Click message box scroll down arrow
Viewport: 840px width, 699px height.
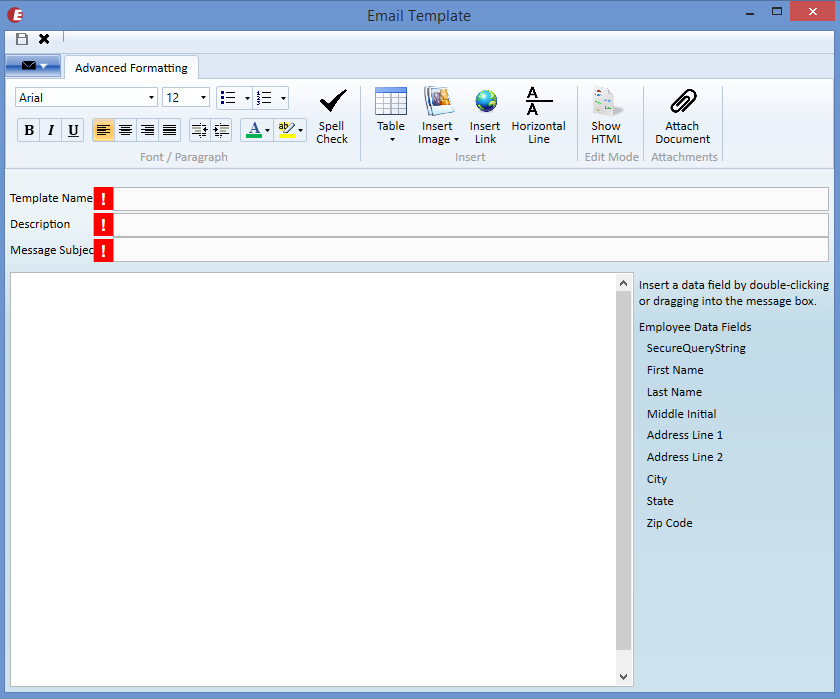623,677
